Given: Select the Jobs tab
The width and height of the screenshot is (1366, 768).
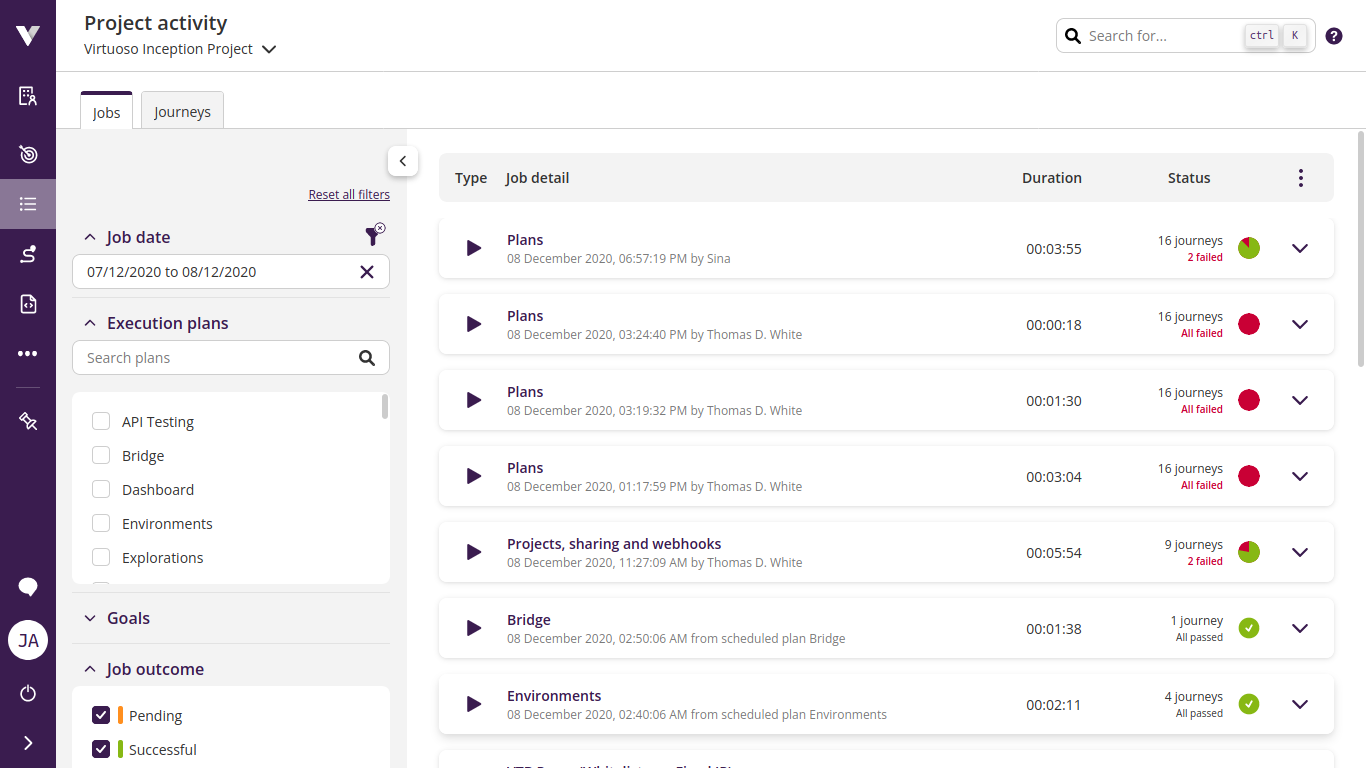Looking at the screenshot, I should 106,112.
